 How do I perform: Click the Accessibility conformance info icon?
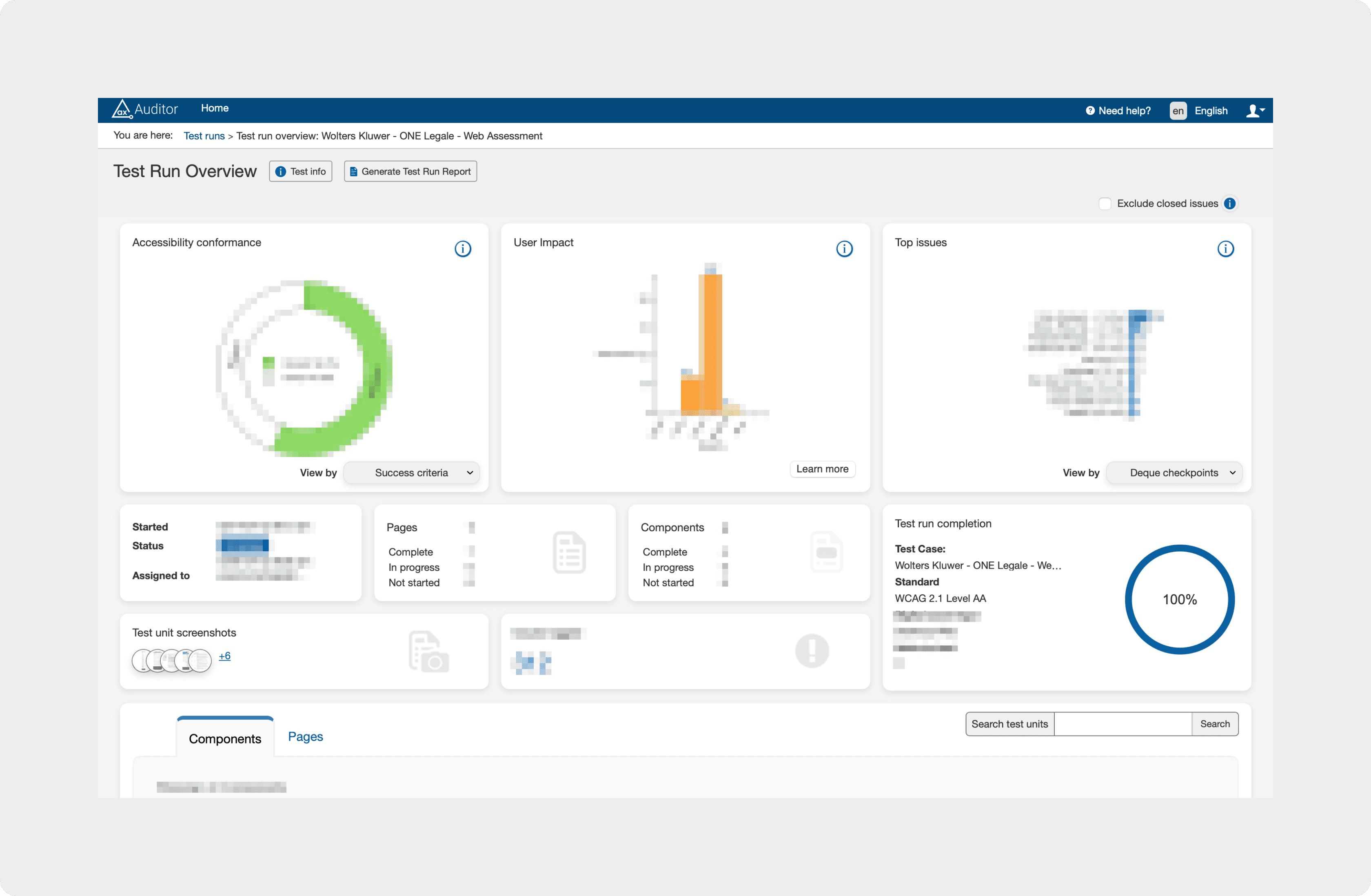click(463, 249)
